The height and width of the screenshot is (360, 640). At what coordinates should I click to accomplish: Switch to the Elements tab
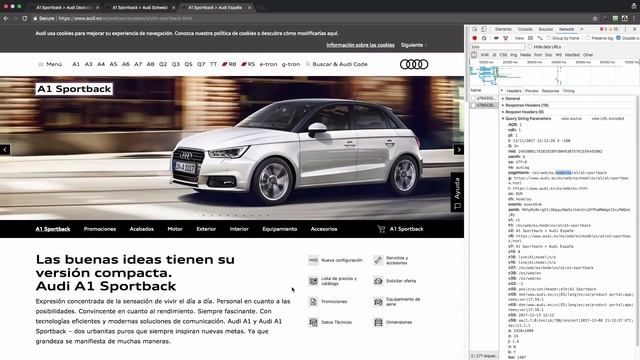(503, 29)
